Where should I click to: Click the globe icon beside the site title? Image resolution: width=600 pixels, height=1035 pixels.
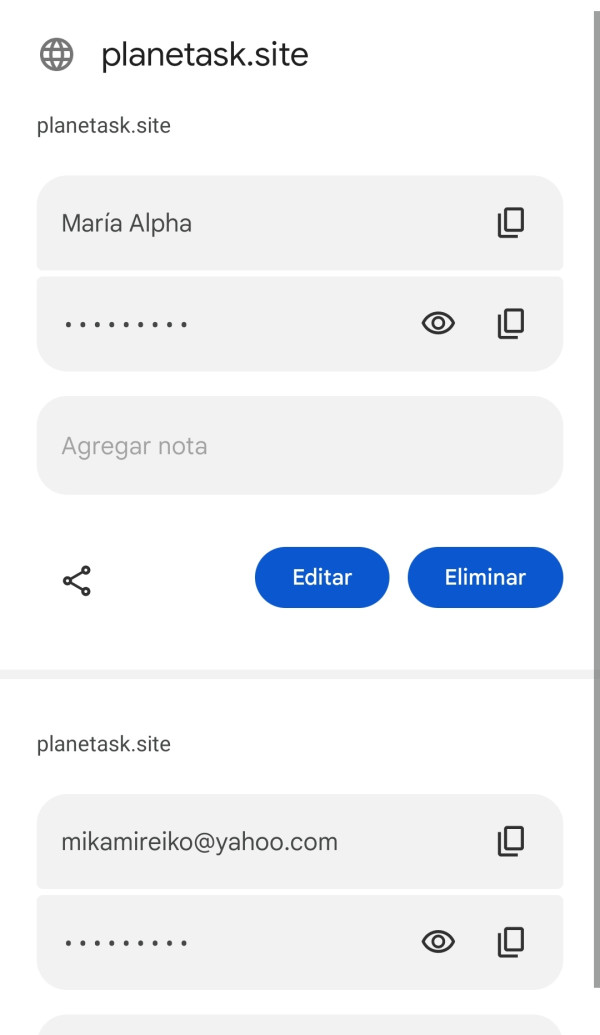[x=57, y=56]
